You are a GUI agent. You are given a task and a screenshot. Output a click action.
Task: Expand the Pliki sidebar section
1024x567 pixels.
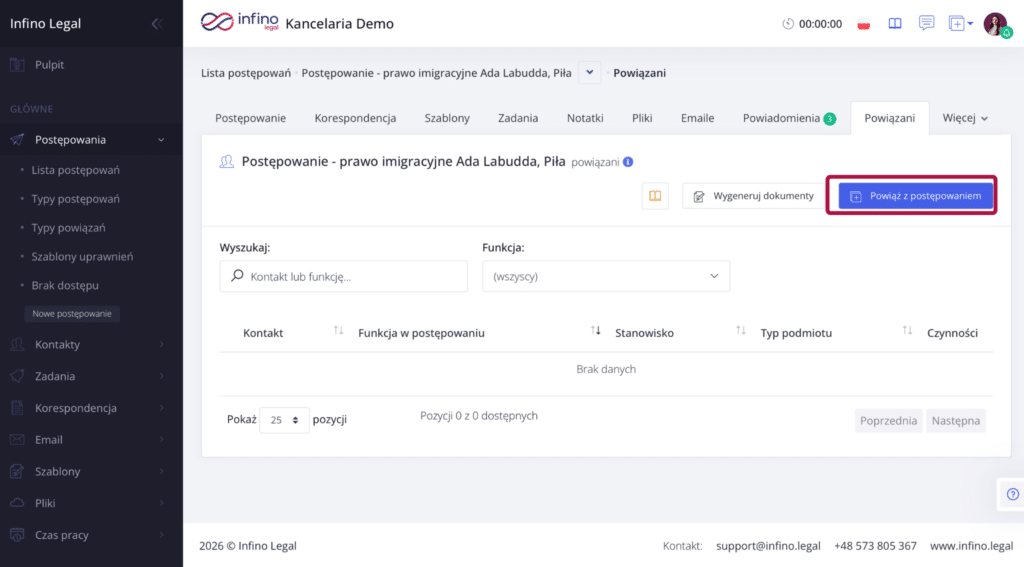pyautogui.click(x=161, y=503)
